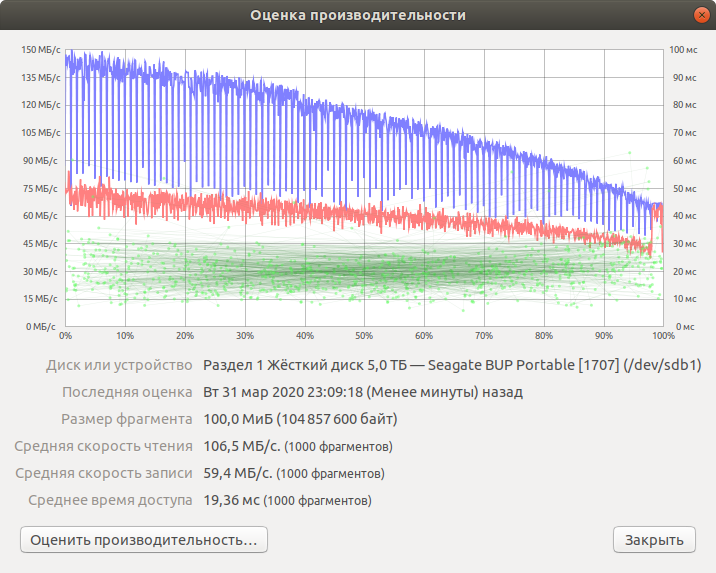Click the '15 МБ/с' axis label

click(41, 299)
